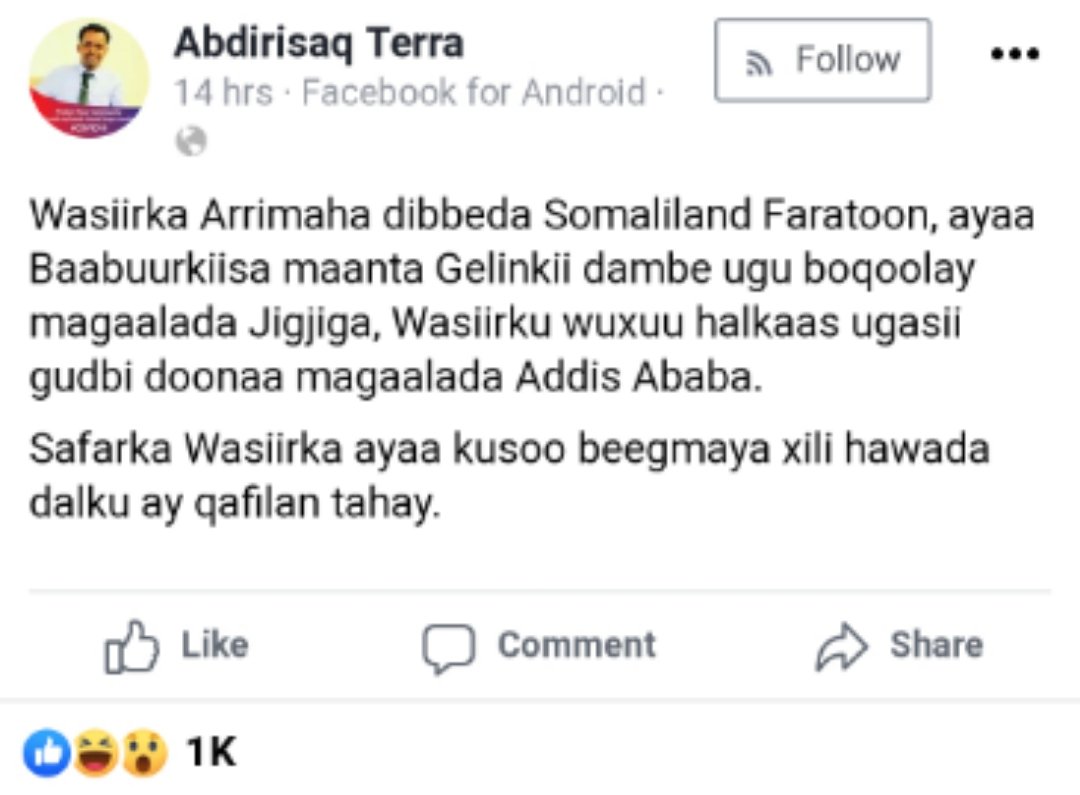Viewport: 1080px width, 795px height.
Task: Open Abdirisaq Terra's profile picture
Action: pos(89,78)
